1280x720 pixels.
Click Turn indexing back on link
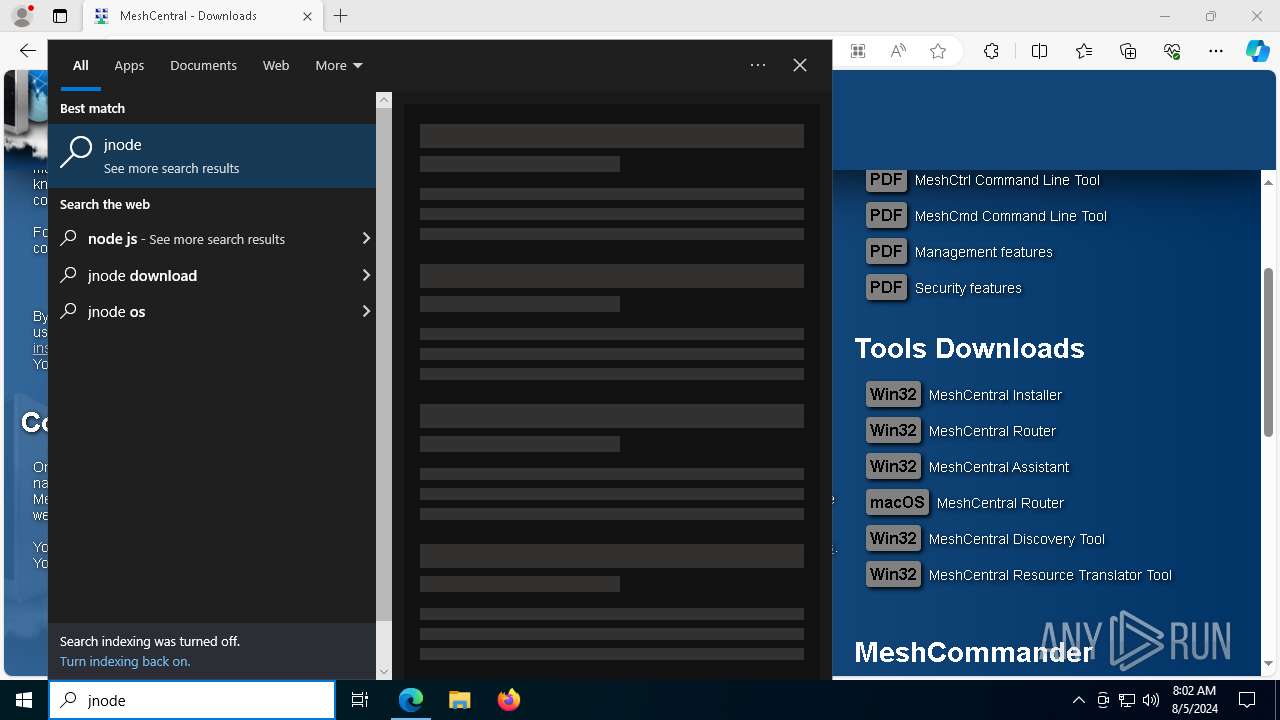[x=125, y=661]
